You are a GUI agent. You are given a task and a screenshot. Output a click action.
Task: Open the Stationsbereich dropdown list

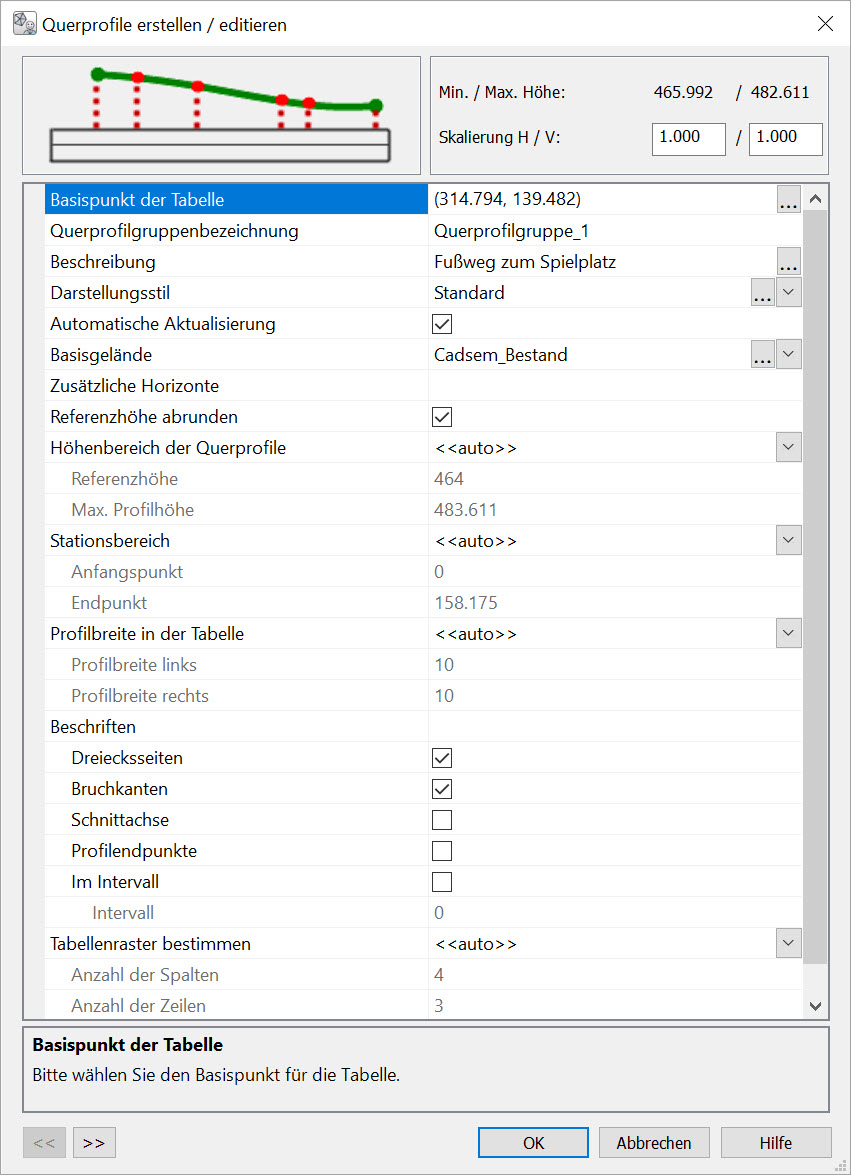click(789, 541)
